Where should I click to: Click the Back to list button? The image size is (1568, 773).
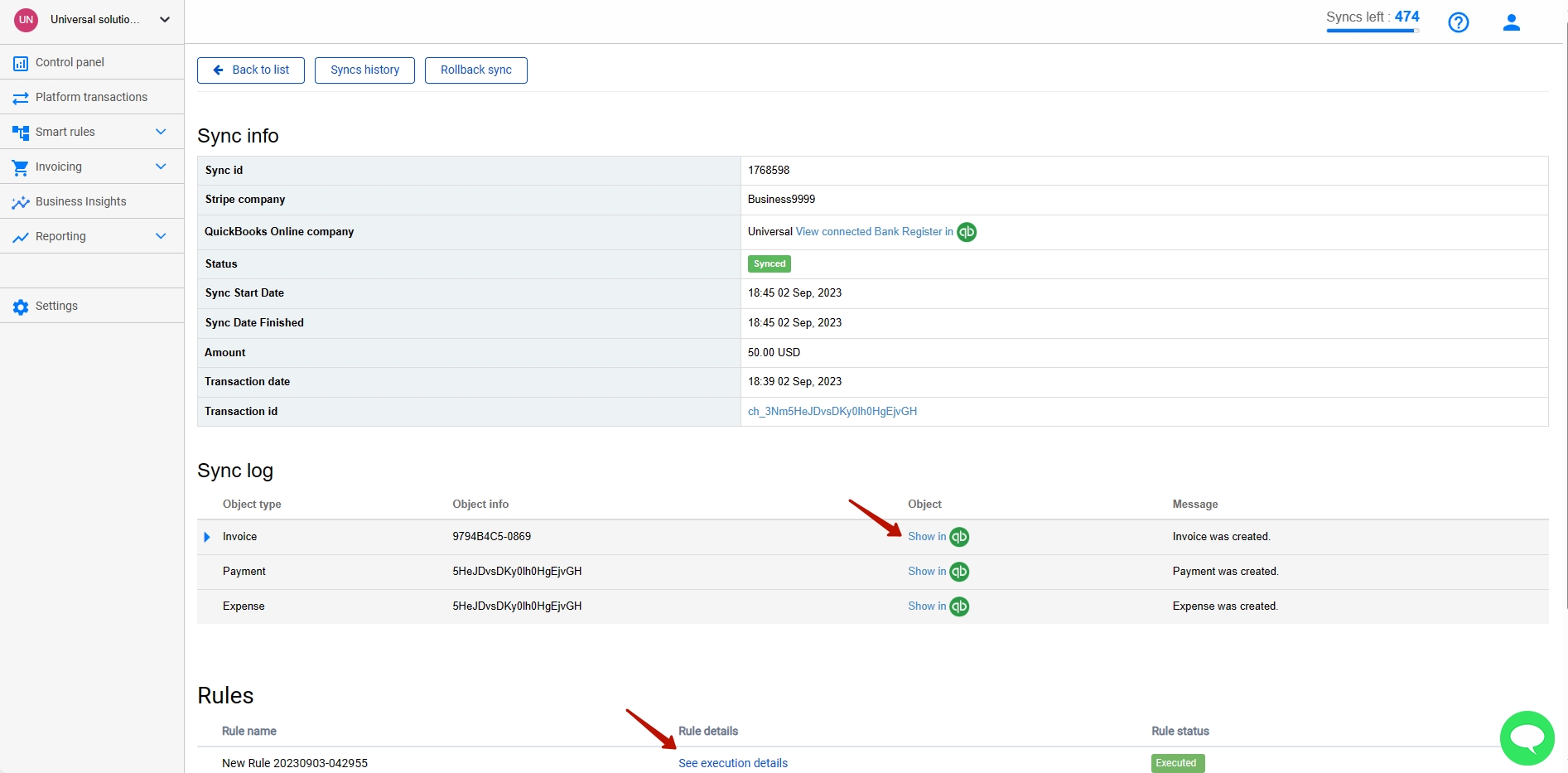(x=250, y=70)
